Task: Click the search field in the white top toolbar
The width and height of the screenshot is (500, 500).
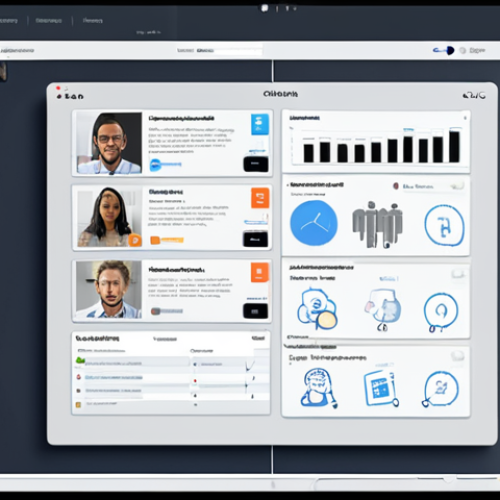Action: click(x=219, y=50)
